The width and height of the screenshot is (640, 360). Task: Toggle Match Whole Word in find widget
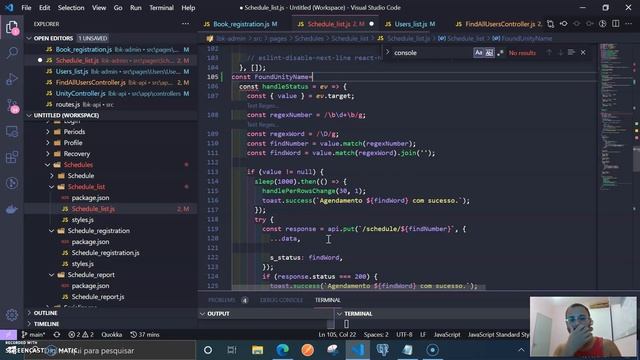[489, 52]
